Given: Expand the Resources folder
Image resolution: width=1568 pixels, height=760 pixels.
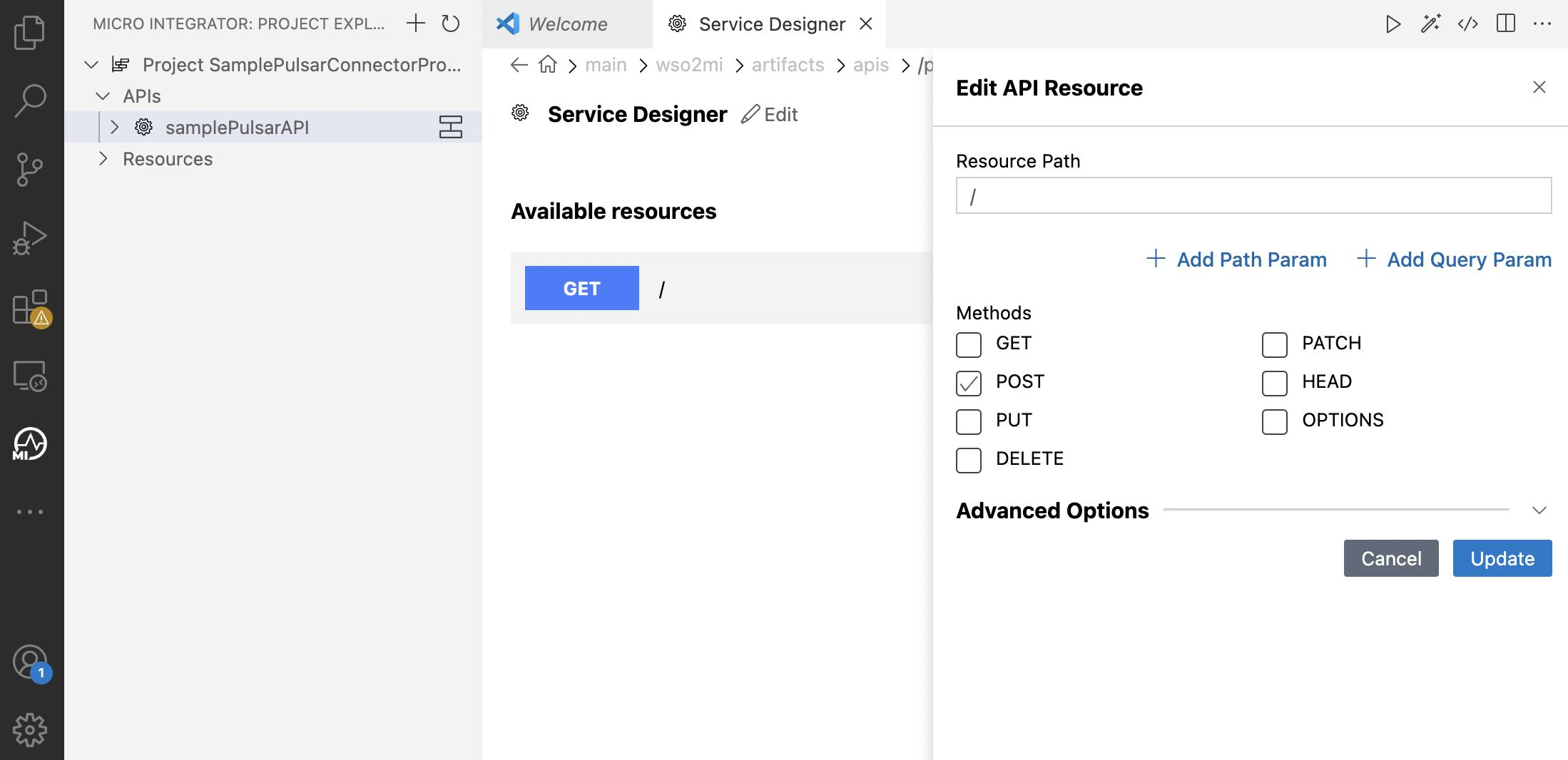Looking at the screenshot, I should click(x=103, y=158).
